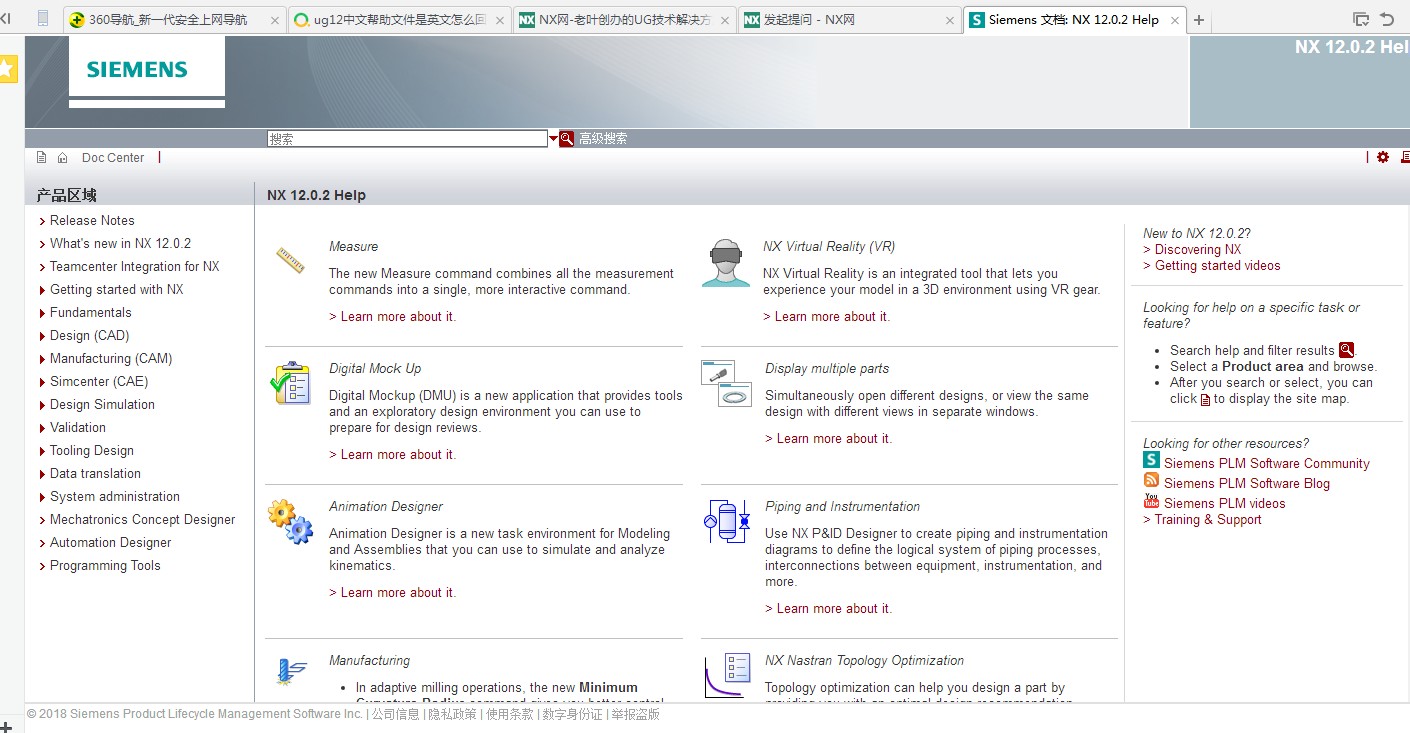Open the search box dropdown arrow
The height and width of the screenshot is (733, 1410).
(x=553, y=139)
